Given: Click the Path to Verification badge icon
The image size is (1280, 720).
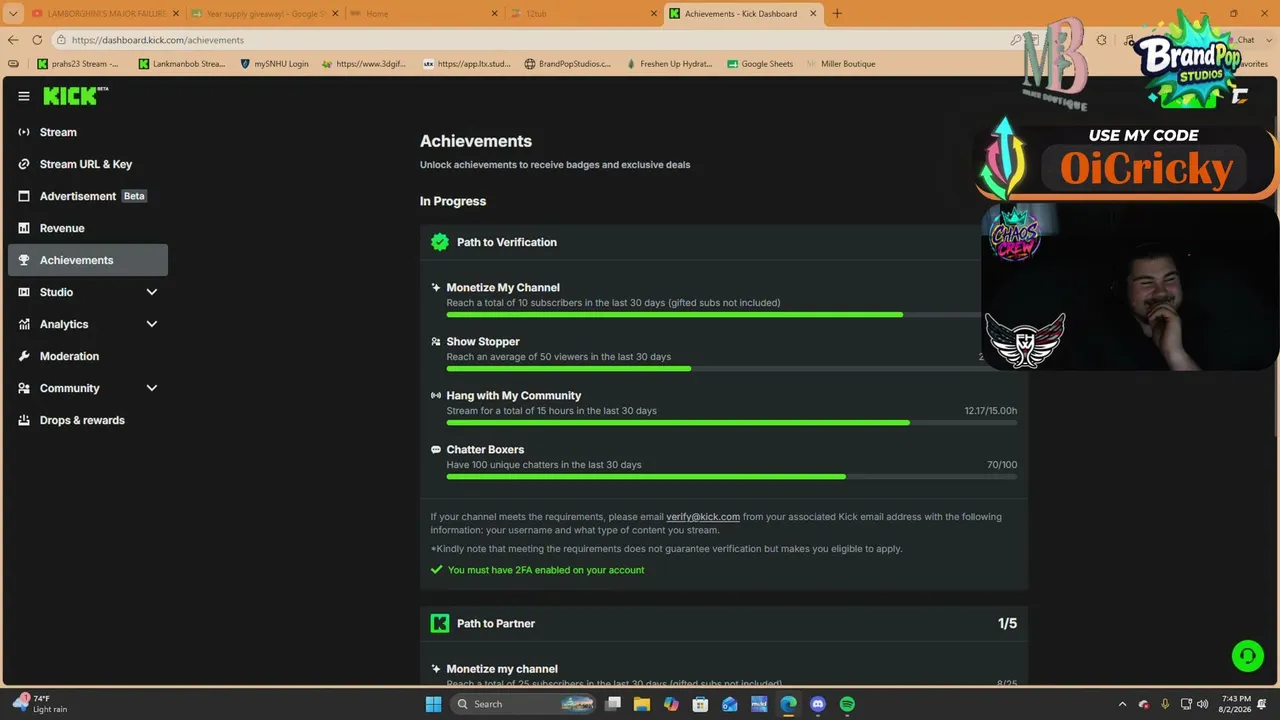Looking at the screenshot, I should 439,242.
